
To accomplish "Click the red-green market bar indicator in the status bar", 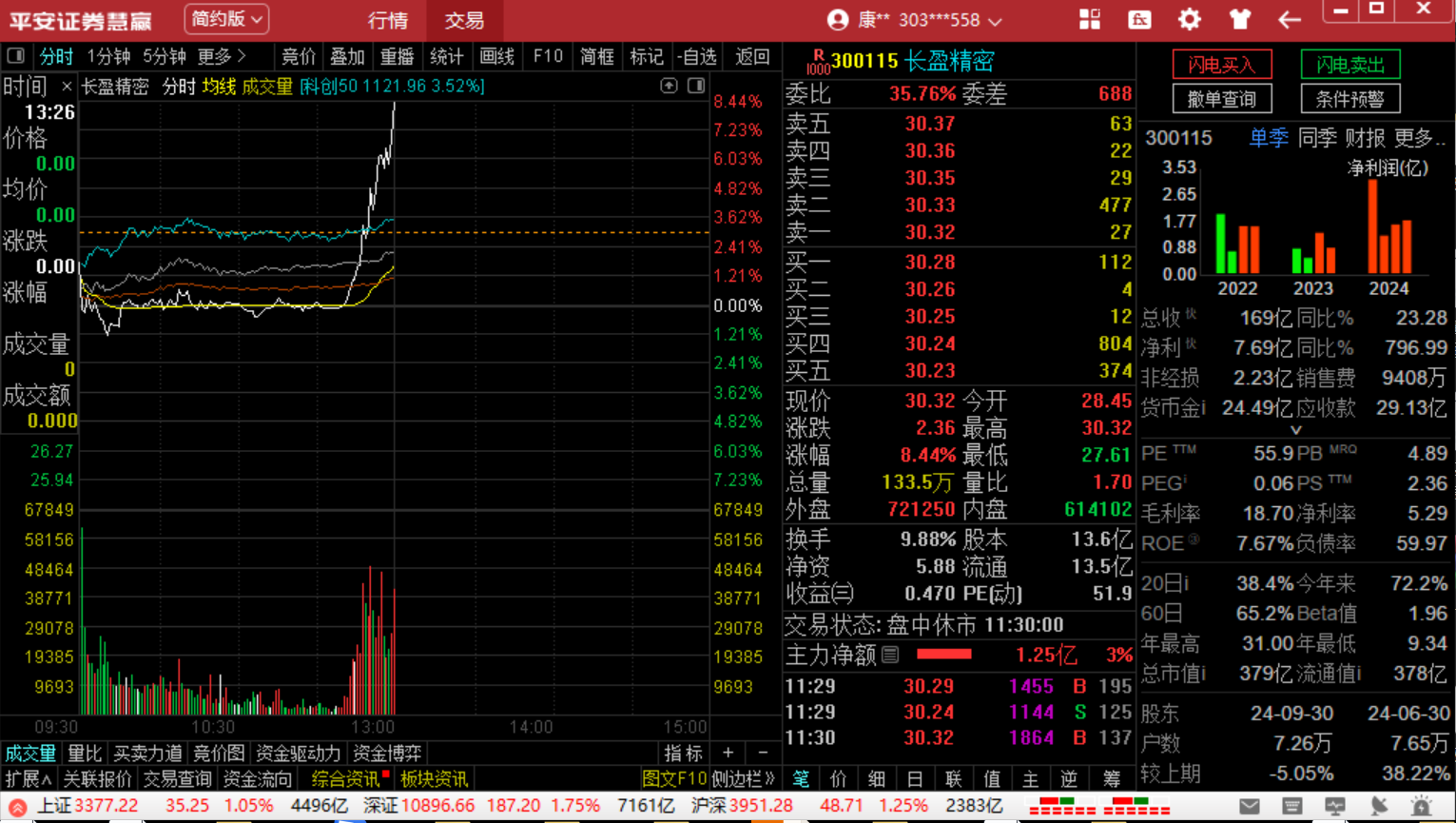I will [x=1099, y=807].
